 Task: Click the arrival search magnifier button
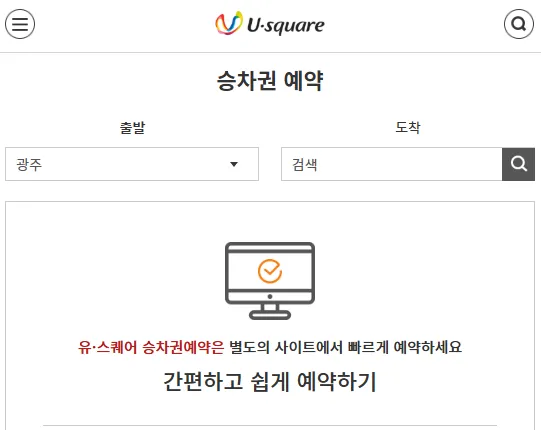click(x=519, y=164)
